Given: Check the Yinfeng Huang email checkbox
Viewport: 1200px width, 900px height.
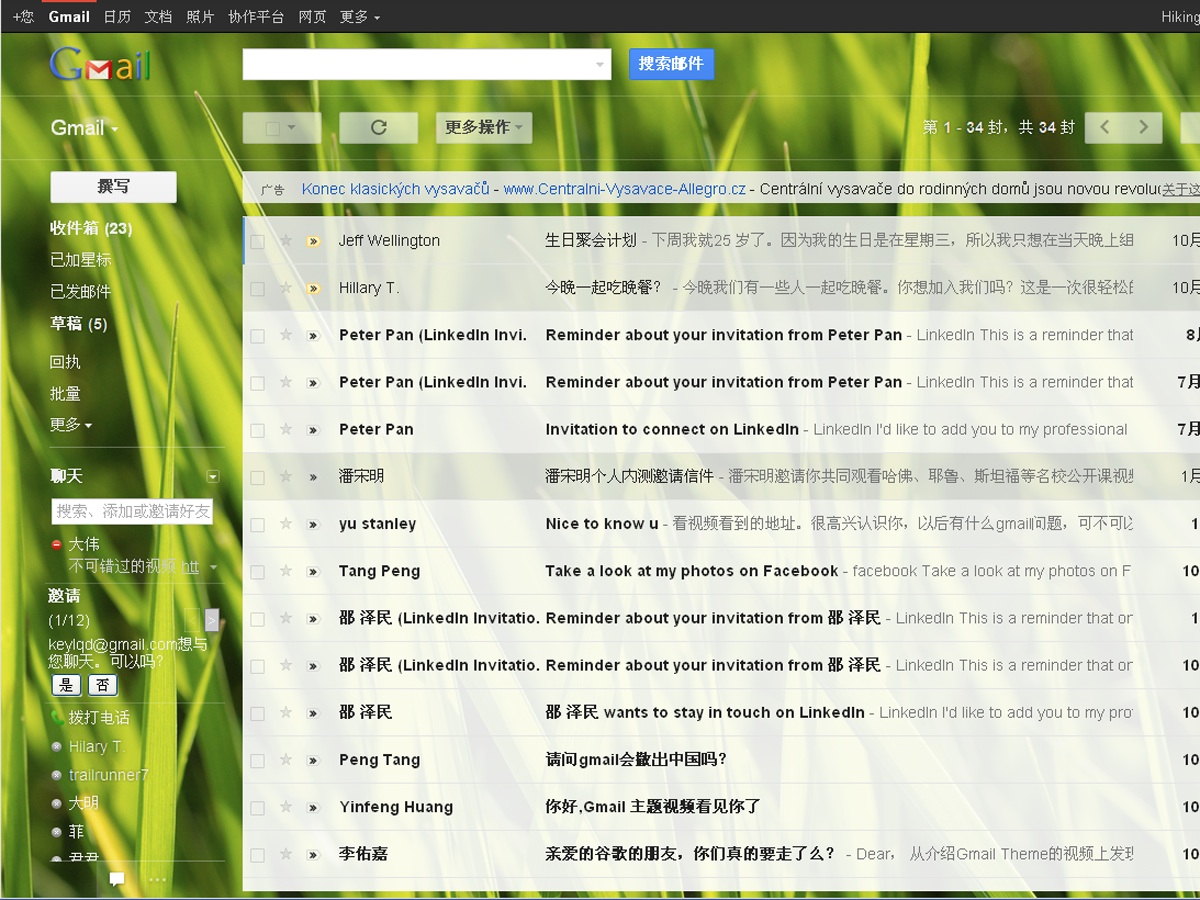Looking at the screenshot, I should click(x=257, y=808).
